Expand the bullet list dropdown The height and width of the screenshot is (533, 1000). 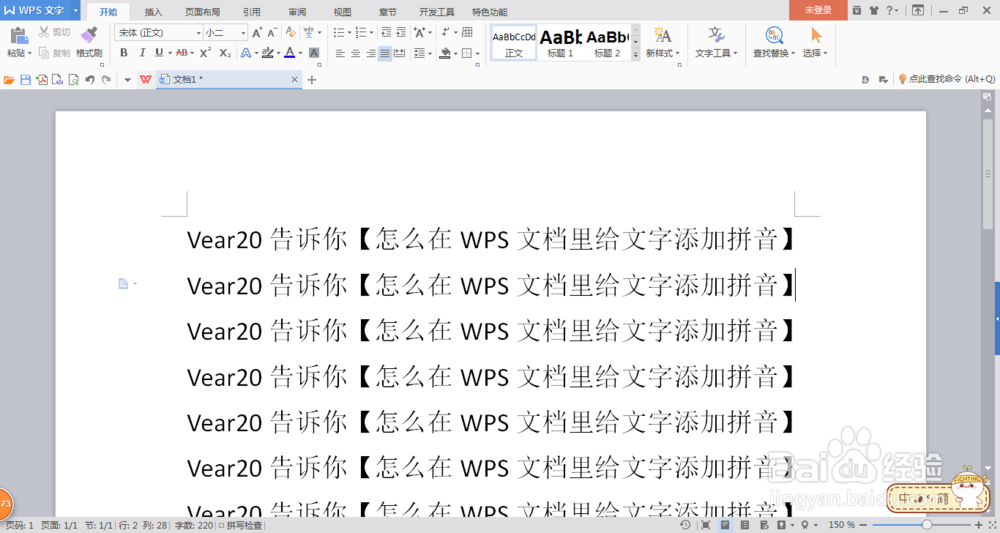coord(349,33)
